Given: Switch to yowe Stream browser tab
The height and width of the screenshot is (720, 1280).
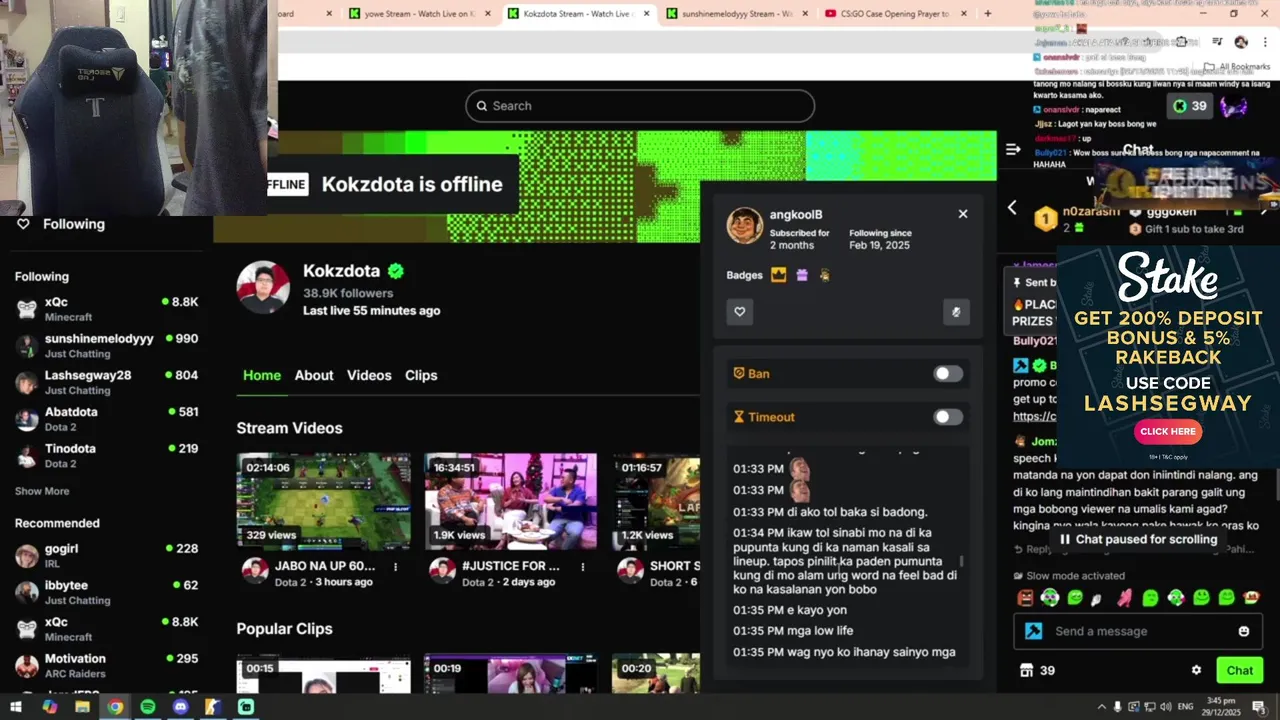Looking at the screenshot, I should (418, 14).
